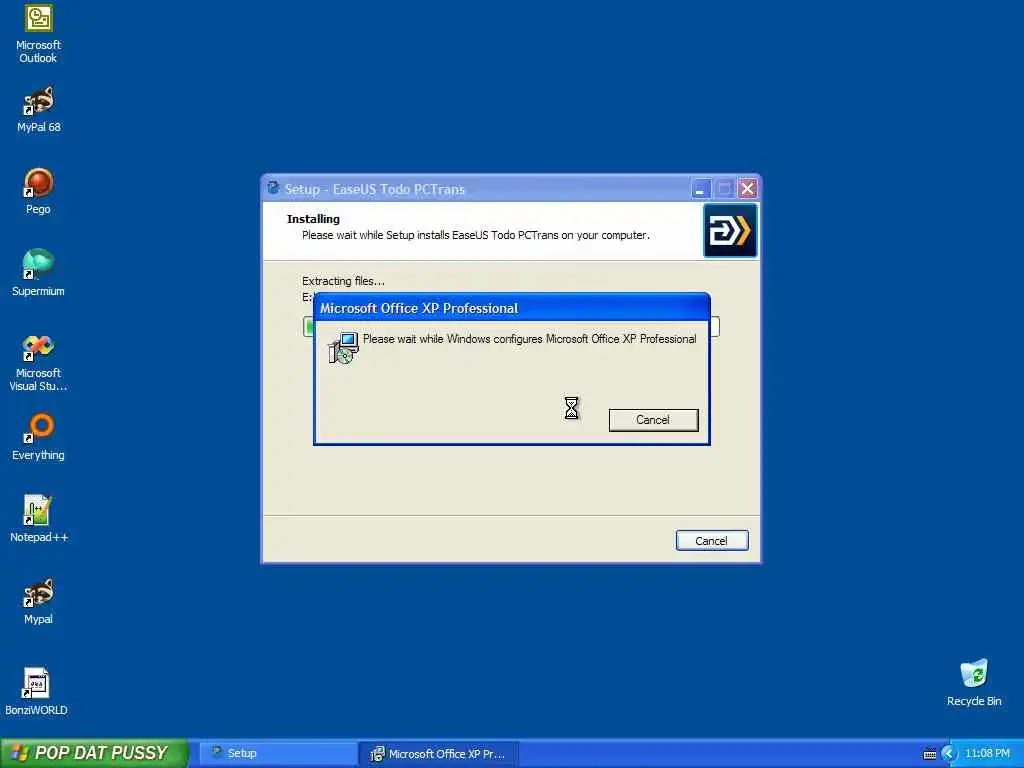Click "Please wait while Windows configures" message
The width and height of the screenshot is (1024, 768).
529,339
